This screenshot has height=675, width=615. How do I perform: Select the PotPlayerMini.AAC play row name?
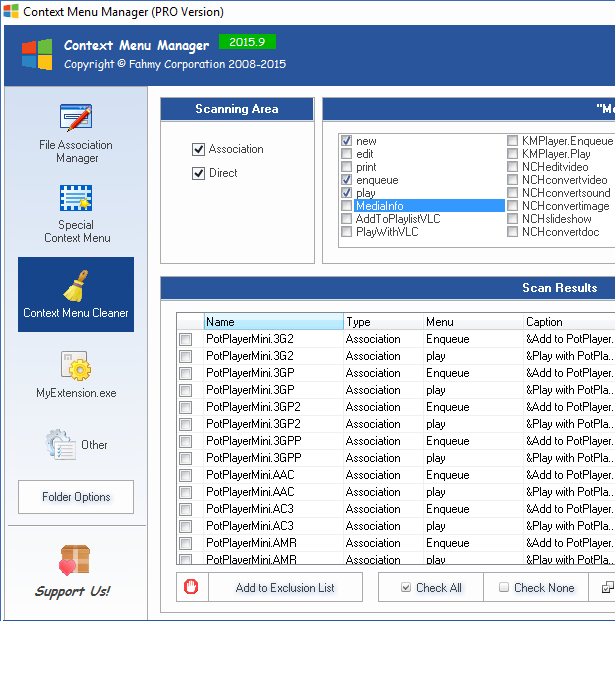pos(250,492)
